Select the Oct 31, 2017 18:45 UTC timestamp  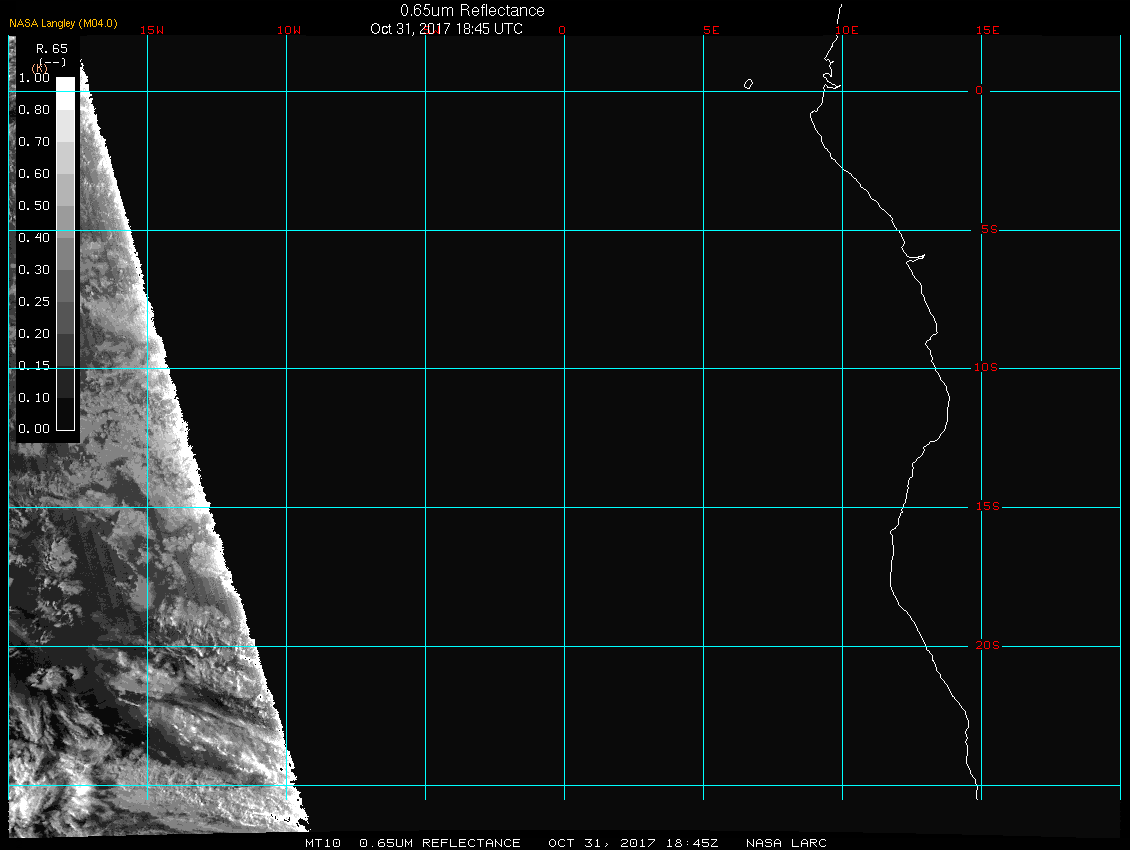[446, 29]
